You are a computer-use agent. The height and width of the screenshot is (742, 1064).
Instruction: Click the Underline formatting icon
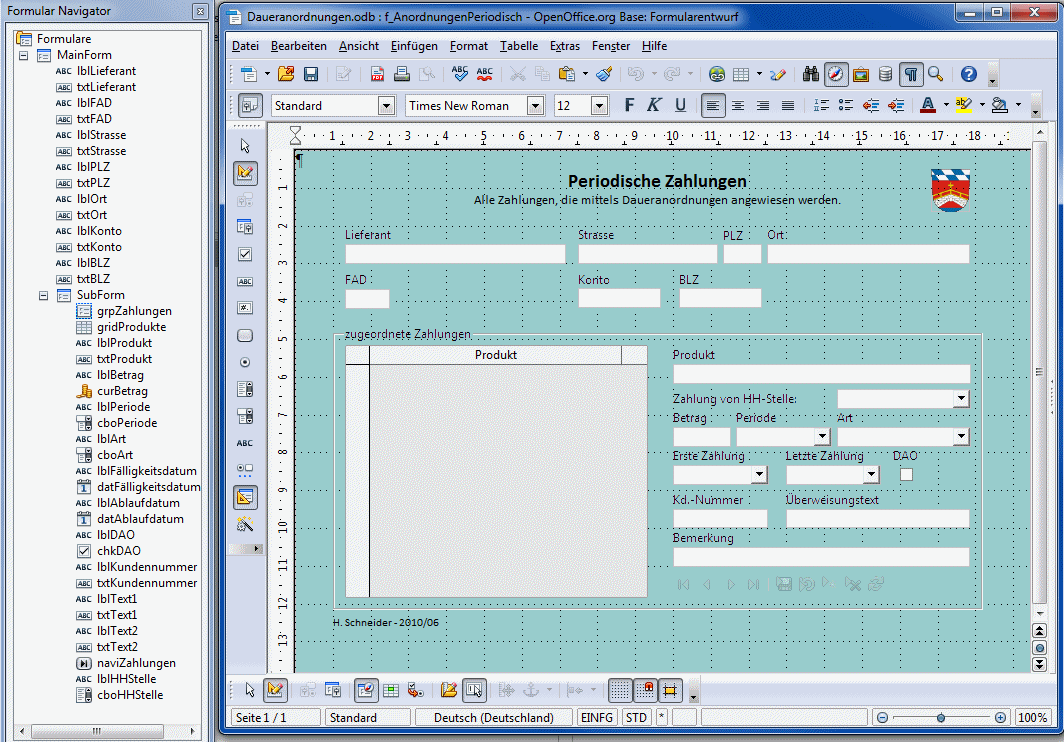coord(680,105)
